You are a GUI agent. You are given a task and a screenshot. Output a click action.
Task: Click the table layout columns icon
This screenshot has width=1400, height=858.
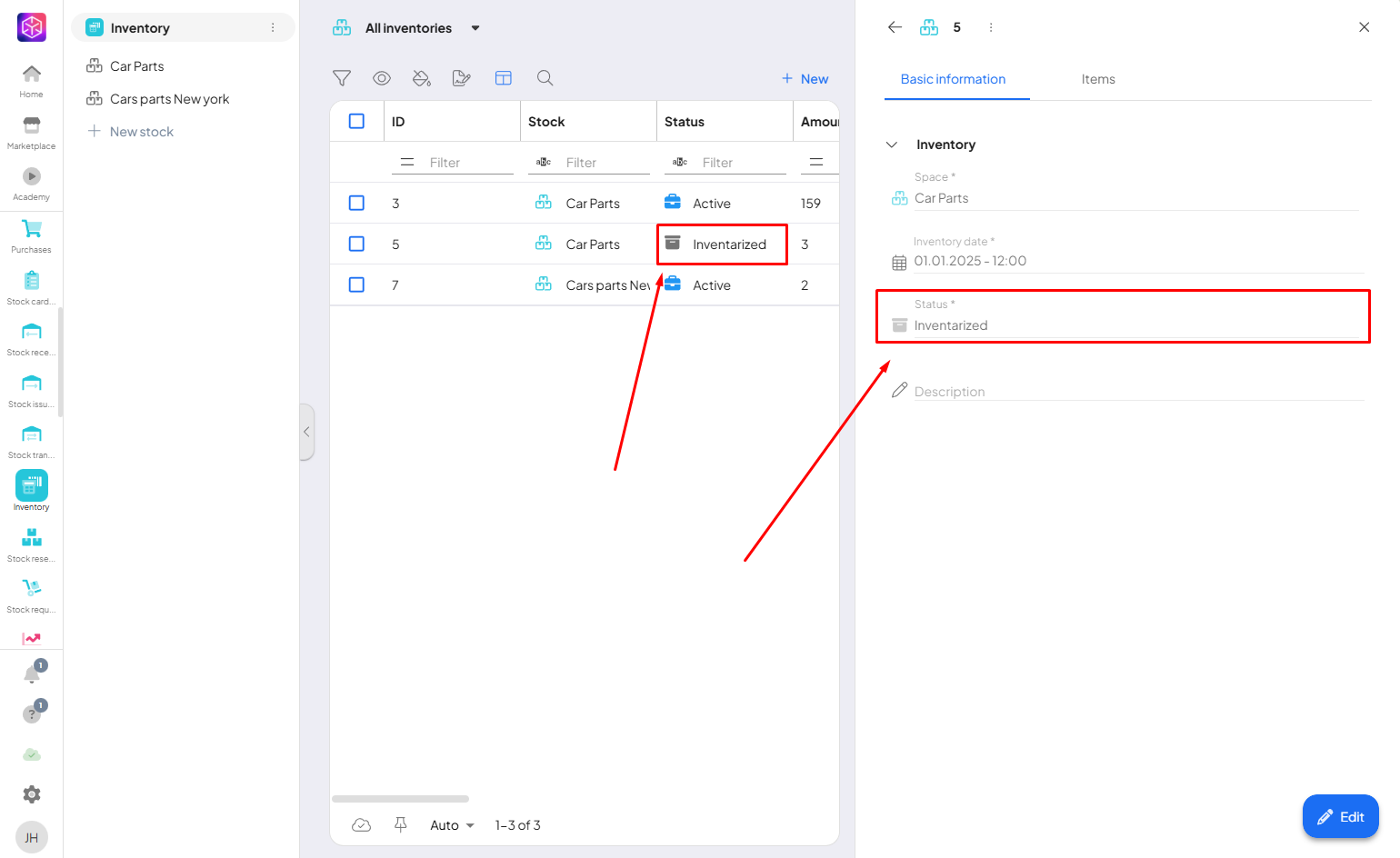coord(504,79)
